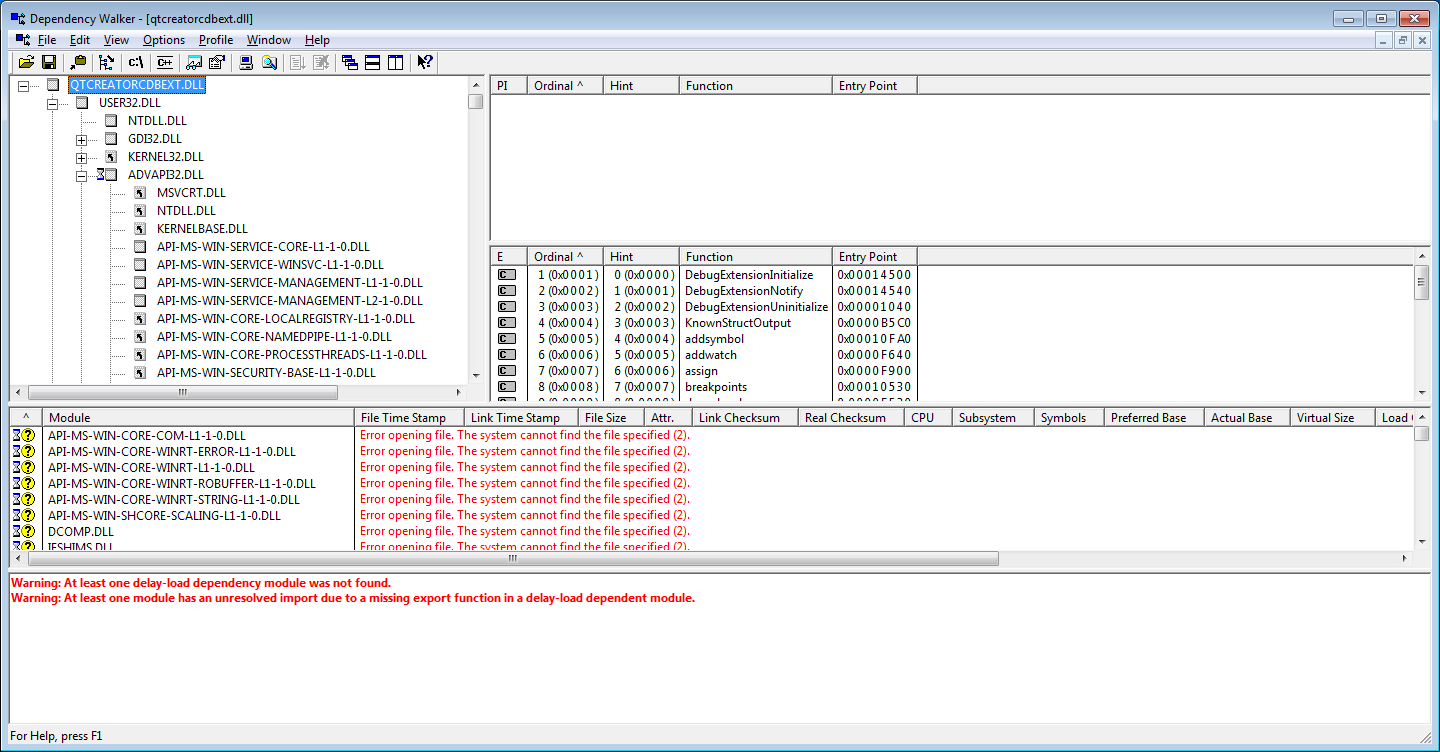Select API-MS-WIN-SERVICE-CORE-L1-1-0.DLL tree entry
Viewport: 1440px width, 752px height.
tap(263, 247)
